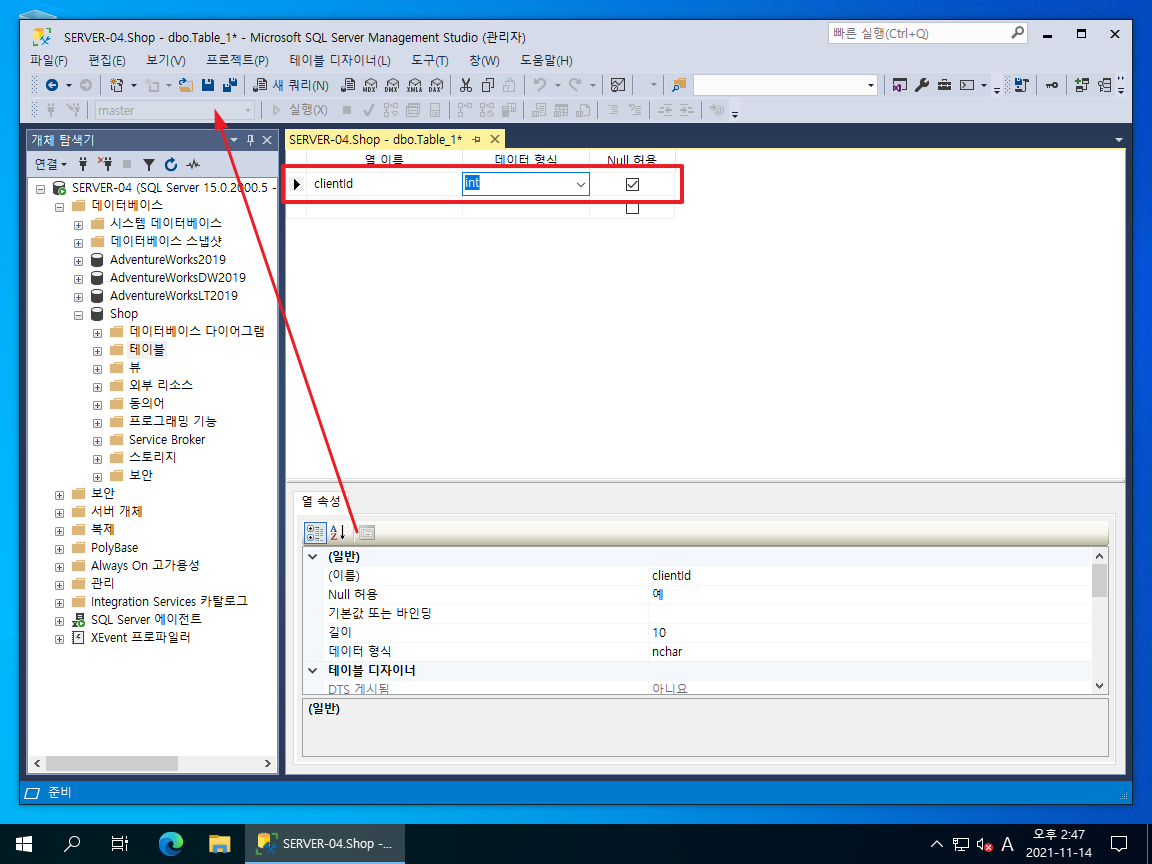The width and height of the screenshot is (1152, 864).
Task: Open Windows Start menu
Action: click(x=24, y=843)
